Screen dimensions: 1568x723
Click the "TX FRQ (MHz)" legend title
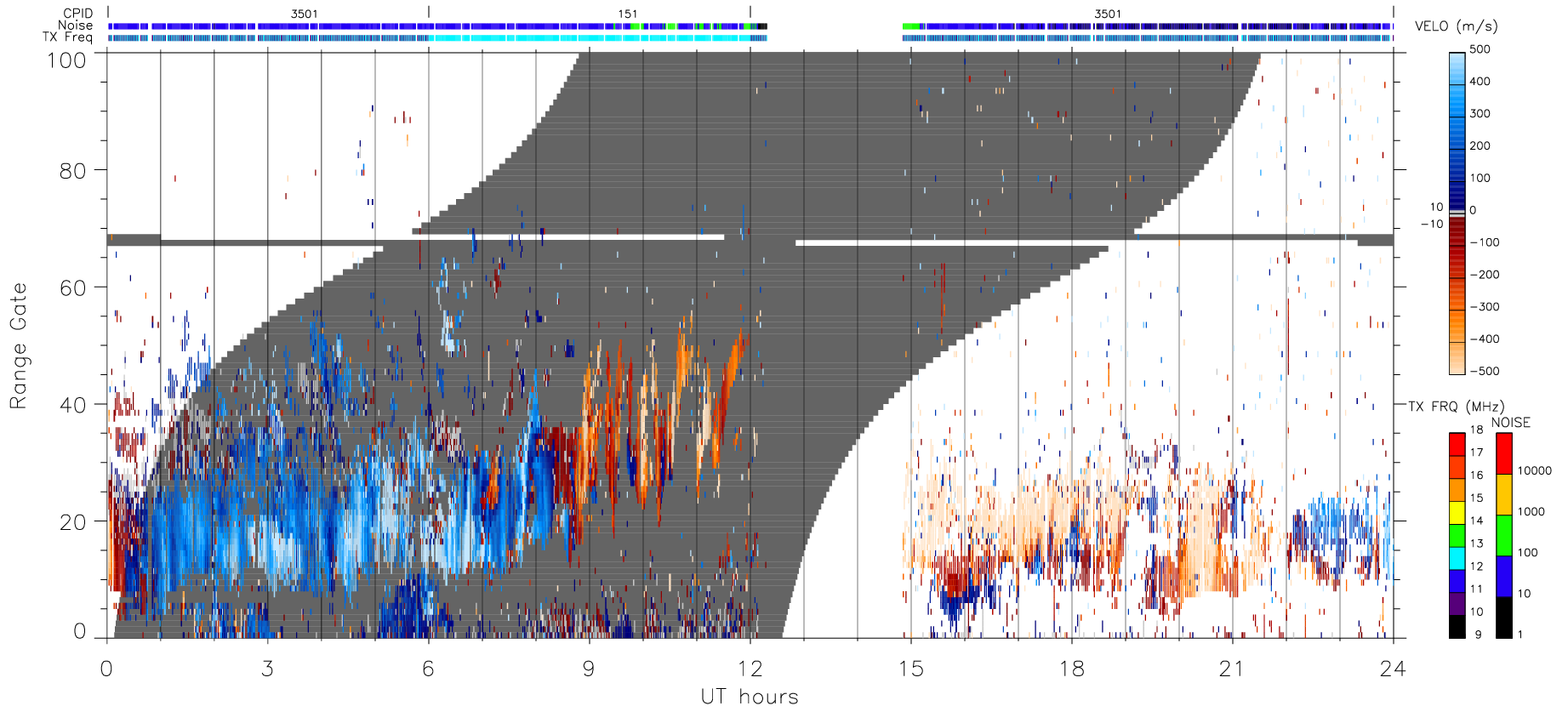[x=1457, y=407]
